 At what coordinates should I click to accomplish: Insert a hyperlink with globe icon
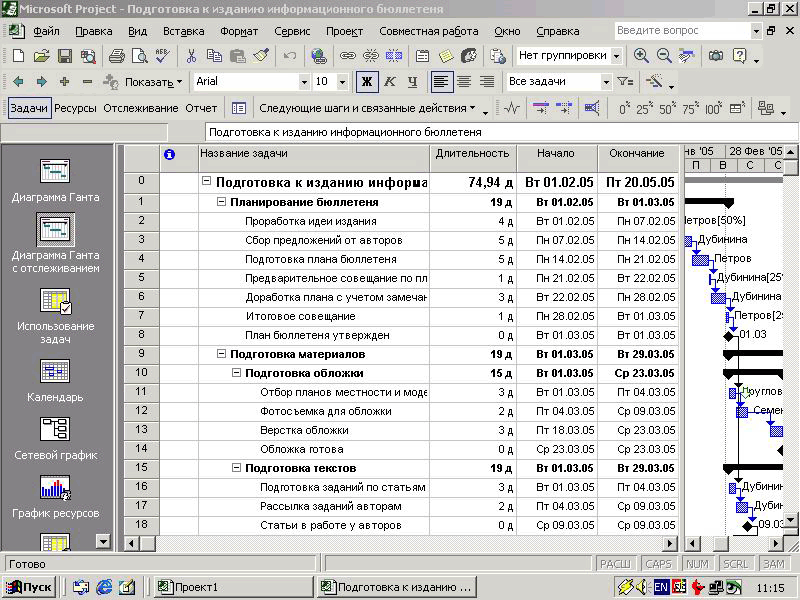point(319,55)
